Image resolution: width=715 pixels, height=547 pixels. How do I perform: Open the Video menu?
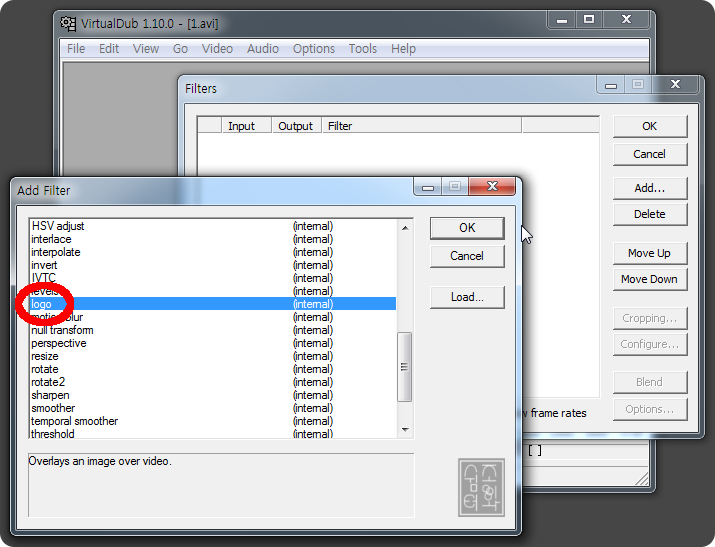coord(218,49)
